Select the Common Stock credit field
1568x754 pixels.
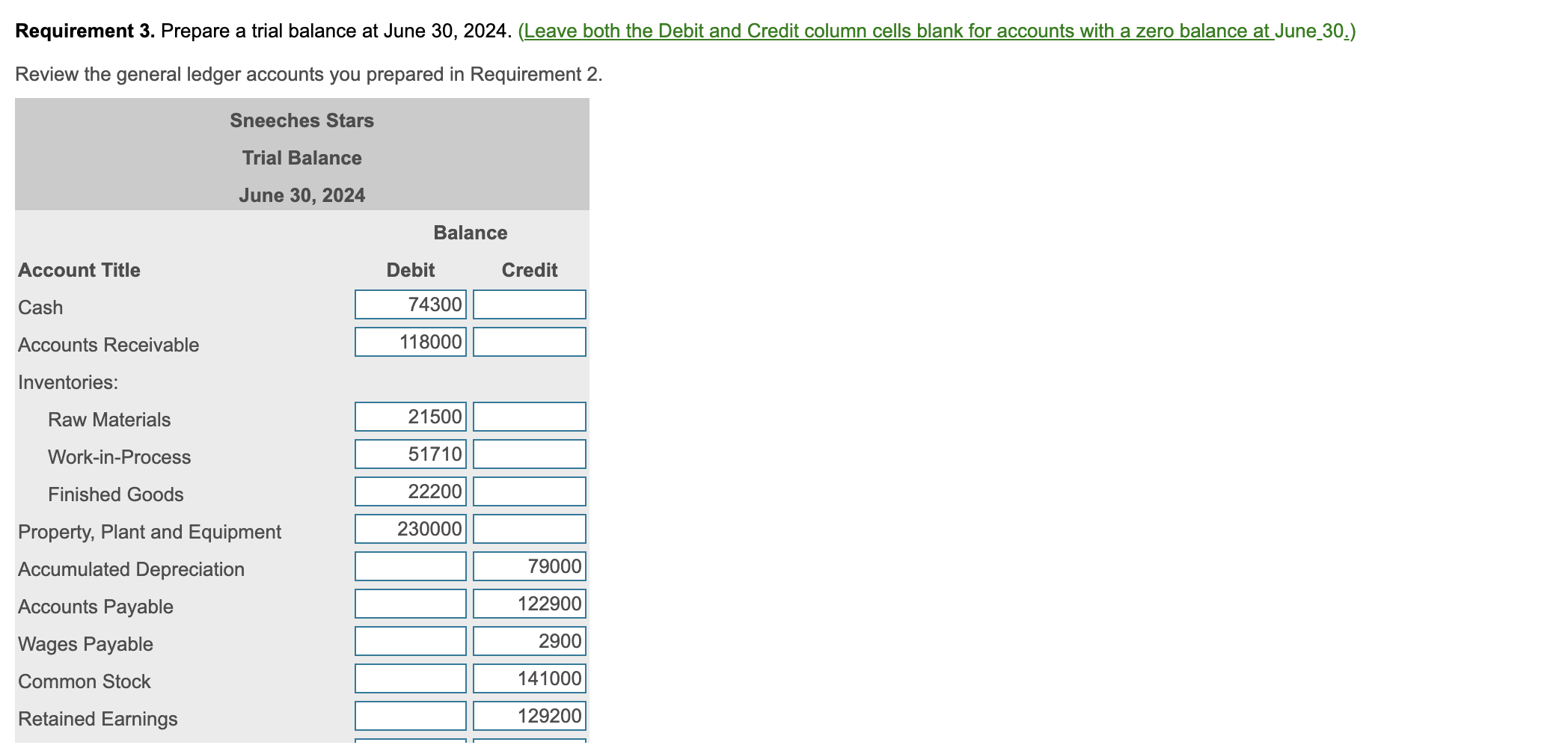530,678
